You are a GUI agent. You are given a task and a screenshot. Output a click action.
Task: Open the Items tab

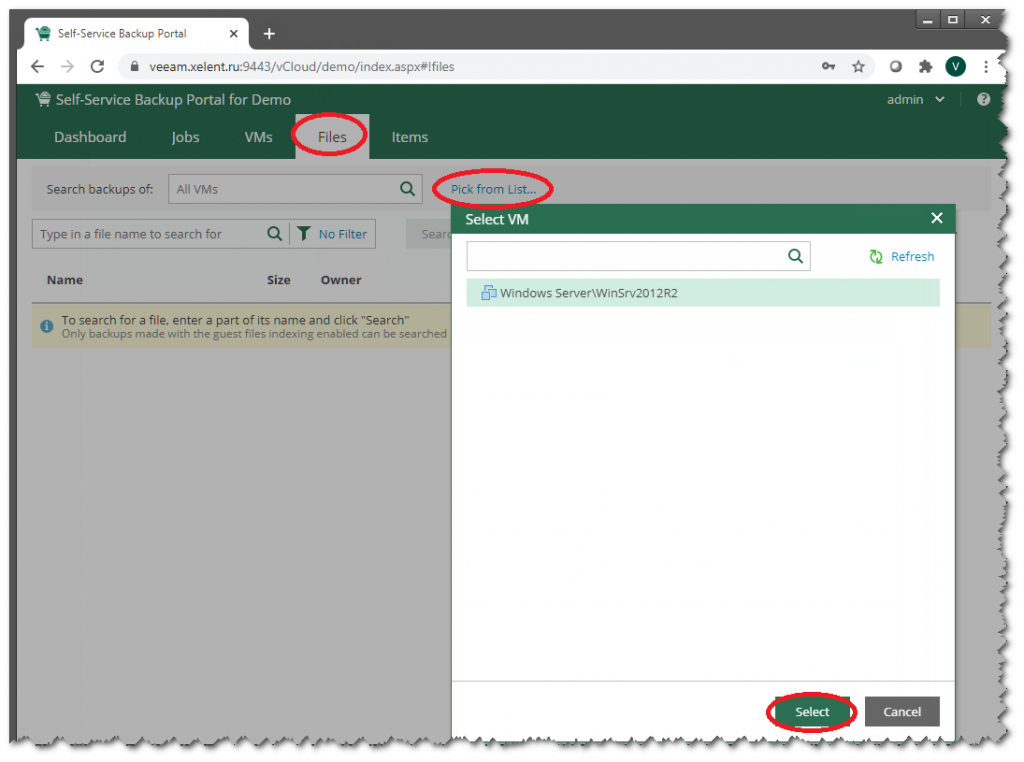pos(409,137)
